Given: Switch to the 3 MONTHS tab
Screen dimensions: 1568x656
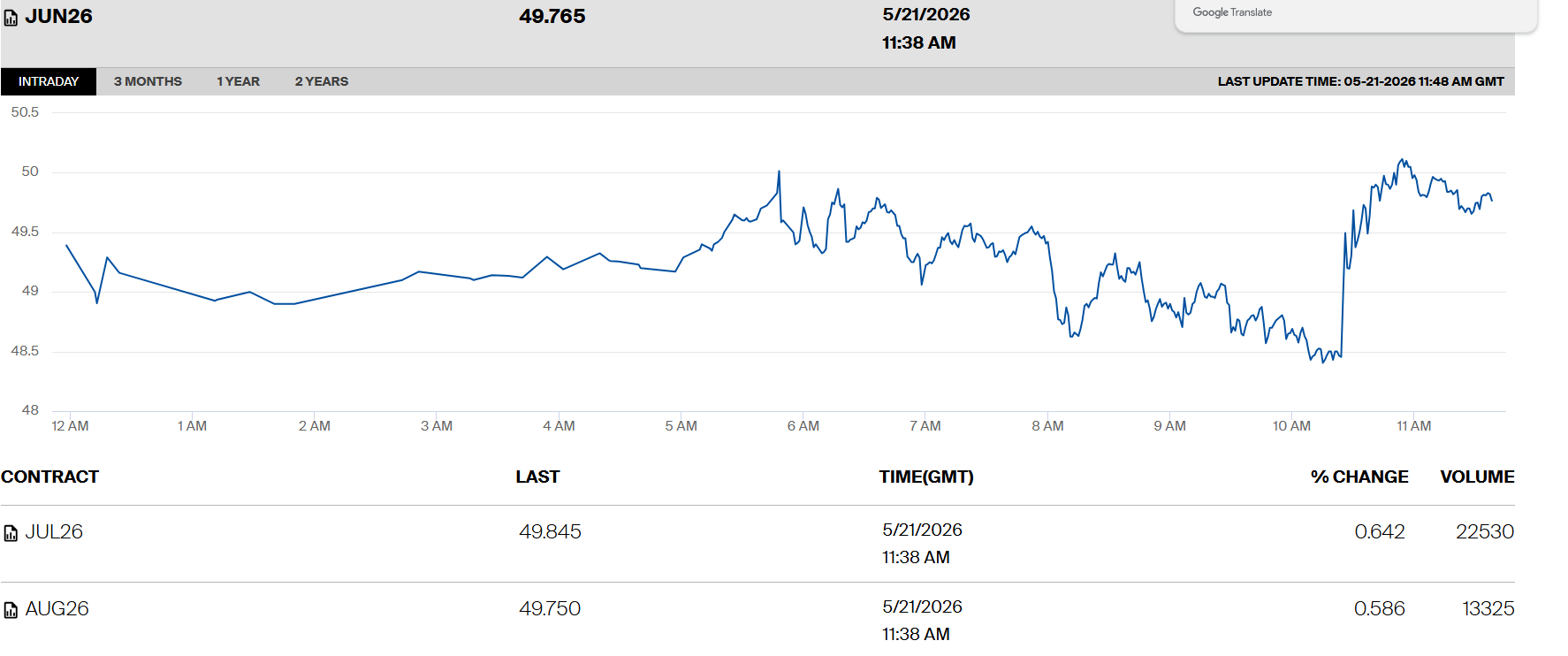Looking at the screenshot, I should pyautogui.click(x=148, y=81).
